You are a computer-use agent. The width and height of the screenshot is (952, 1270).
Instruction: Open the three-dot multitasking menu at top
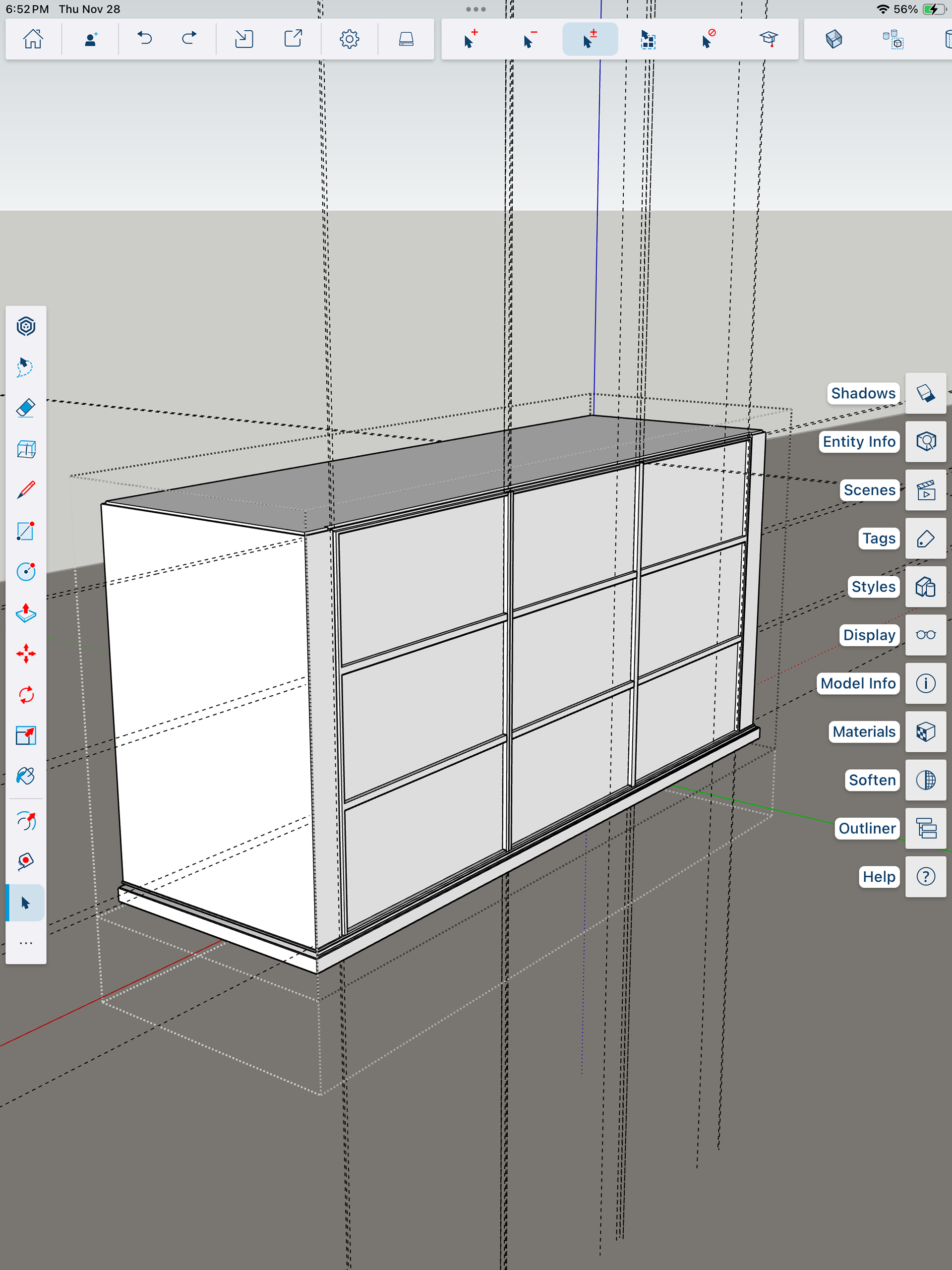tap(476, 9)
